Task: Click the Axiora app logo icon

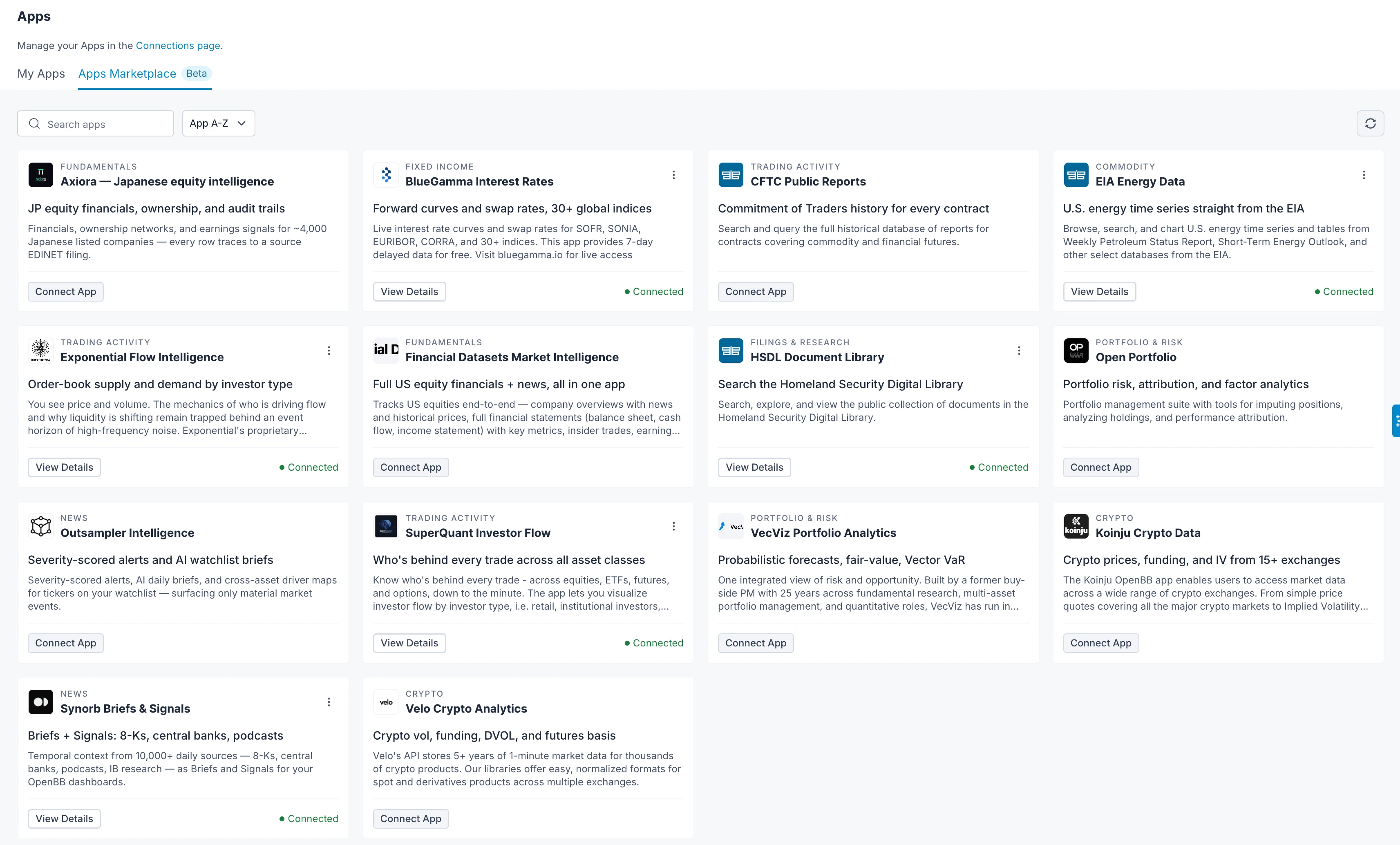Action: (x=40, y=174)
